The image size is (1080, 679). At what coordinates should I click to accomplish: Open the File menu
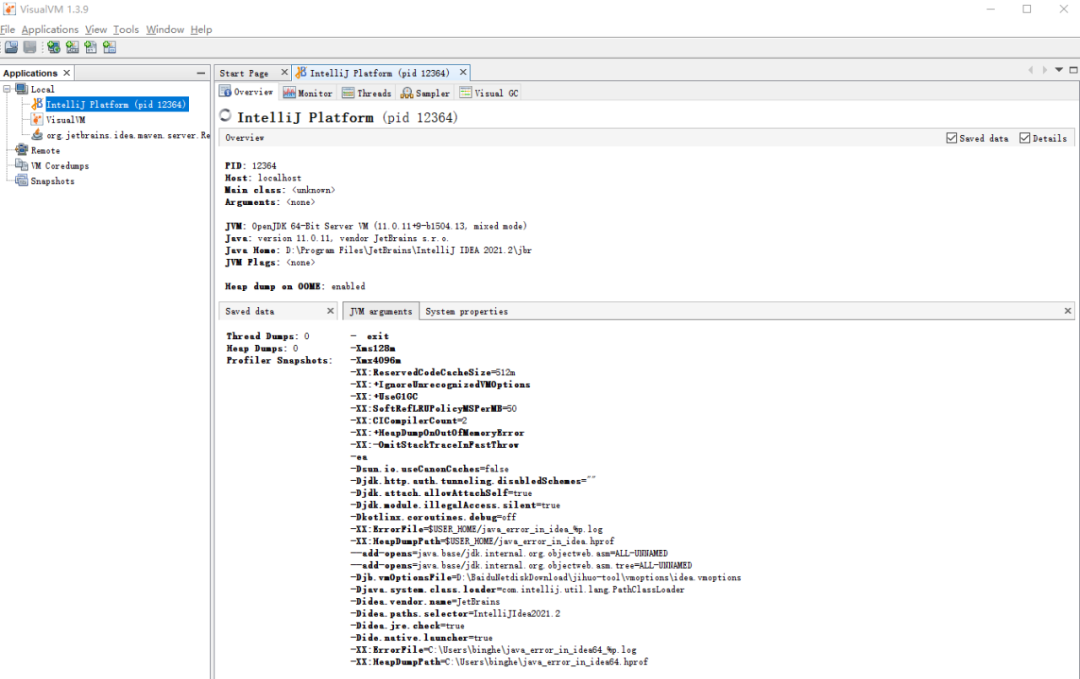[8, 30]
